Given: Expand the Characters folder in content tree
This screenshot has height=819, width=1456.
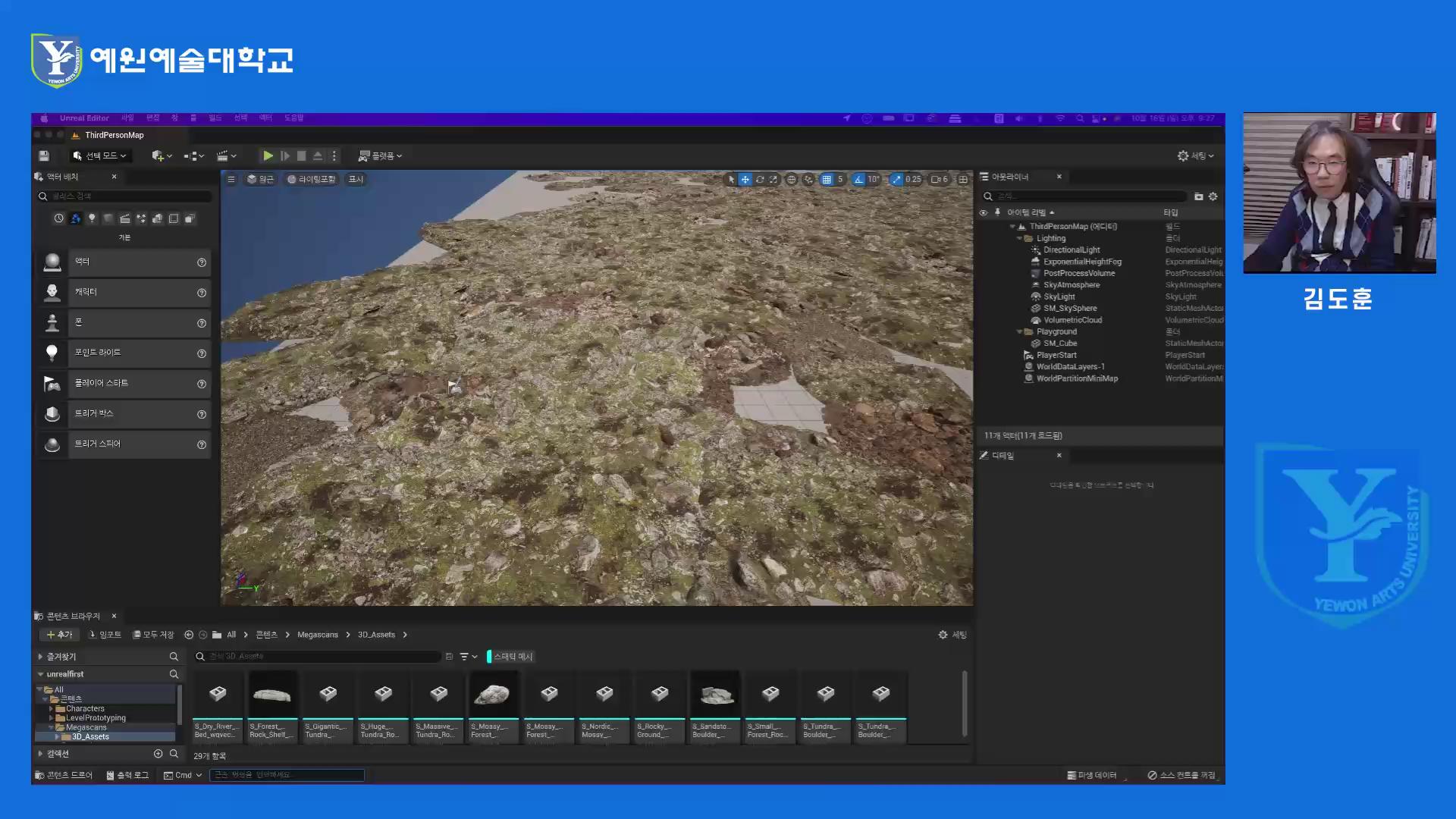Looking at the screenshot, I should (x=51, y=708).
